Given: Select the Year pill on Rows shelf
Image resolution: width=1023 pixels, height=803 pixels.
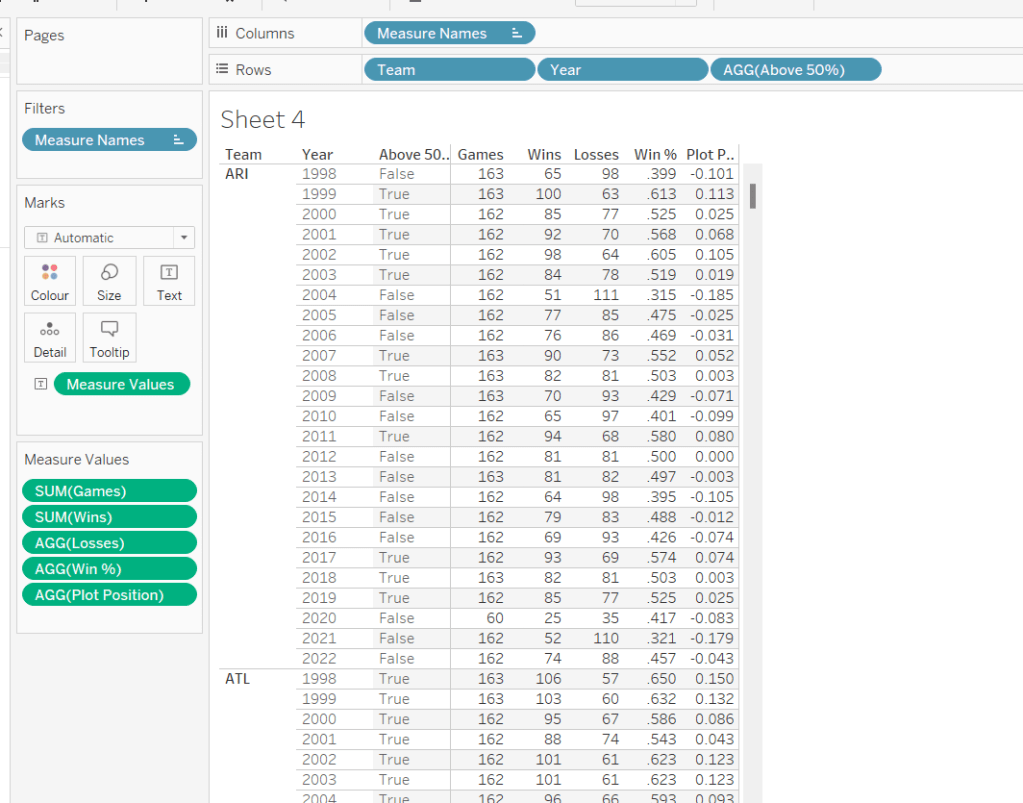Looking at the screenshot, I should click(622, 70).
